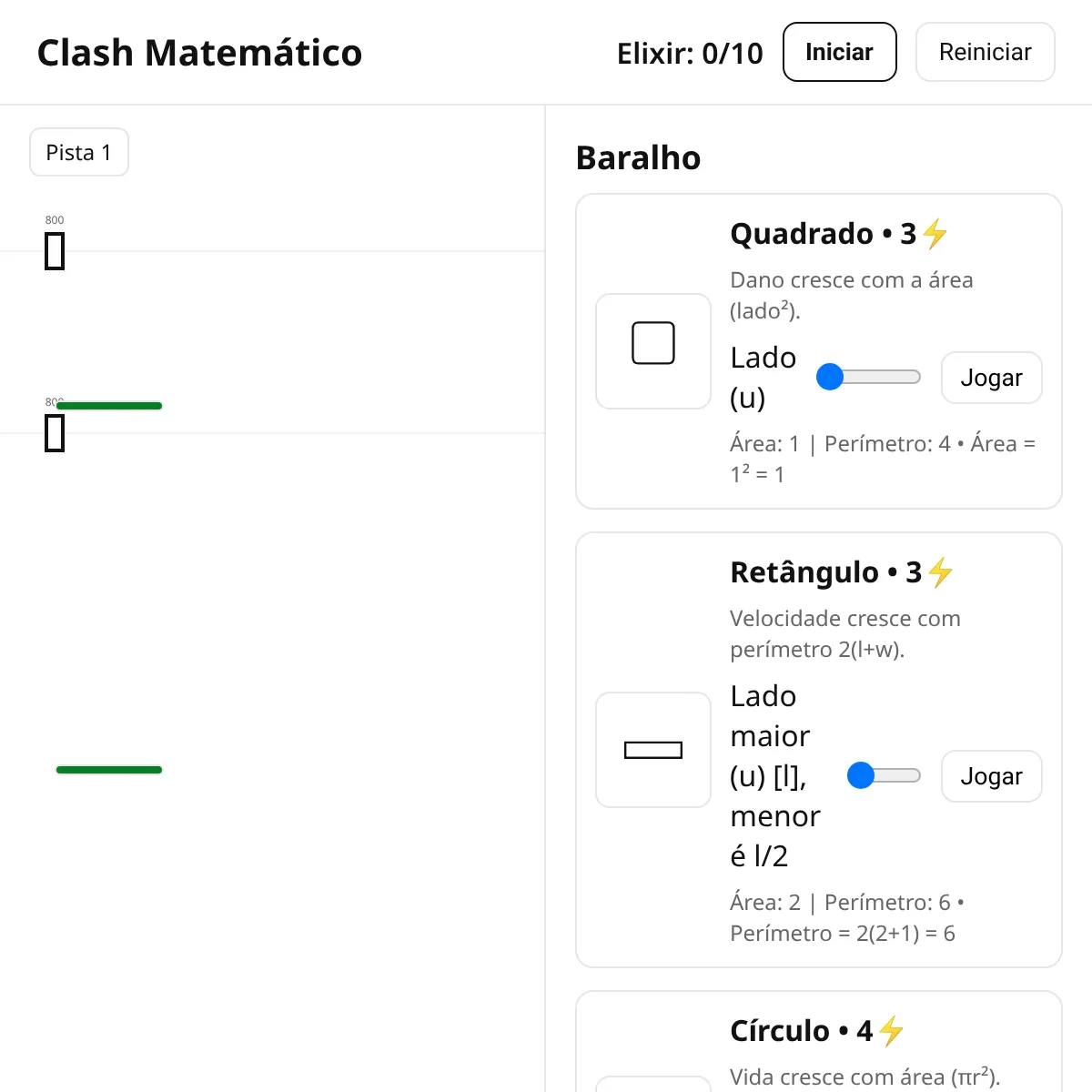This screenshot has height=1092, width=1092.
Task: Click the lightning bolt beside Círculo
Action: 892,1031
